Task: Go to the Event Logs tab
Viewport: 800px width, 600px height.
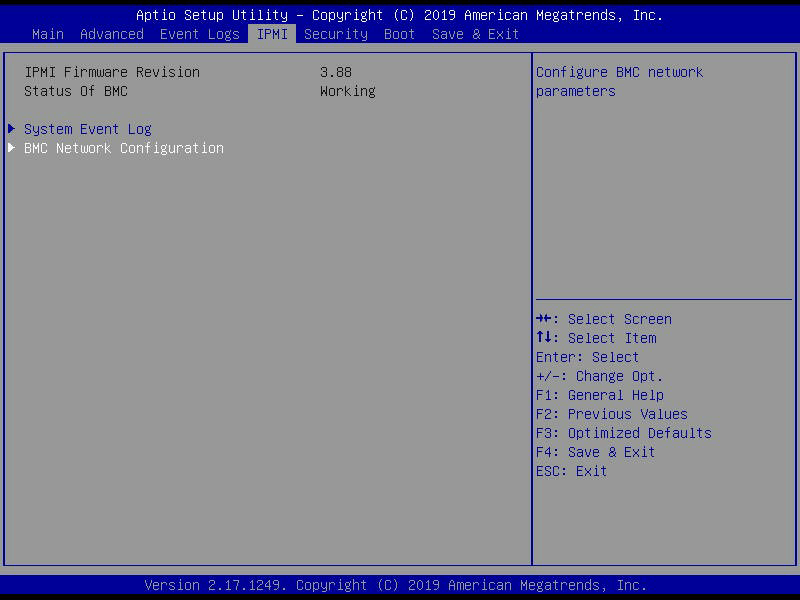Action: [199, 34]
